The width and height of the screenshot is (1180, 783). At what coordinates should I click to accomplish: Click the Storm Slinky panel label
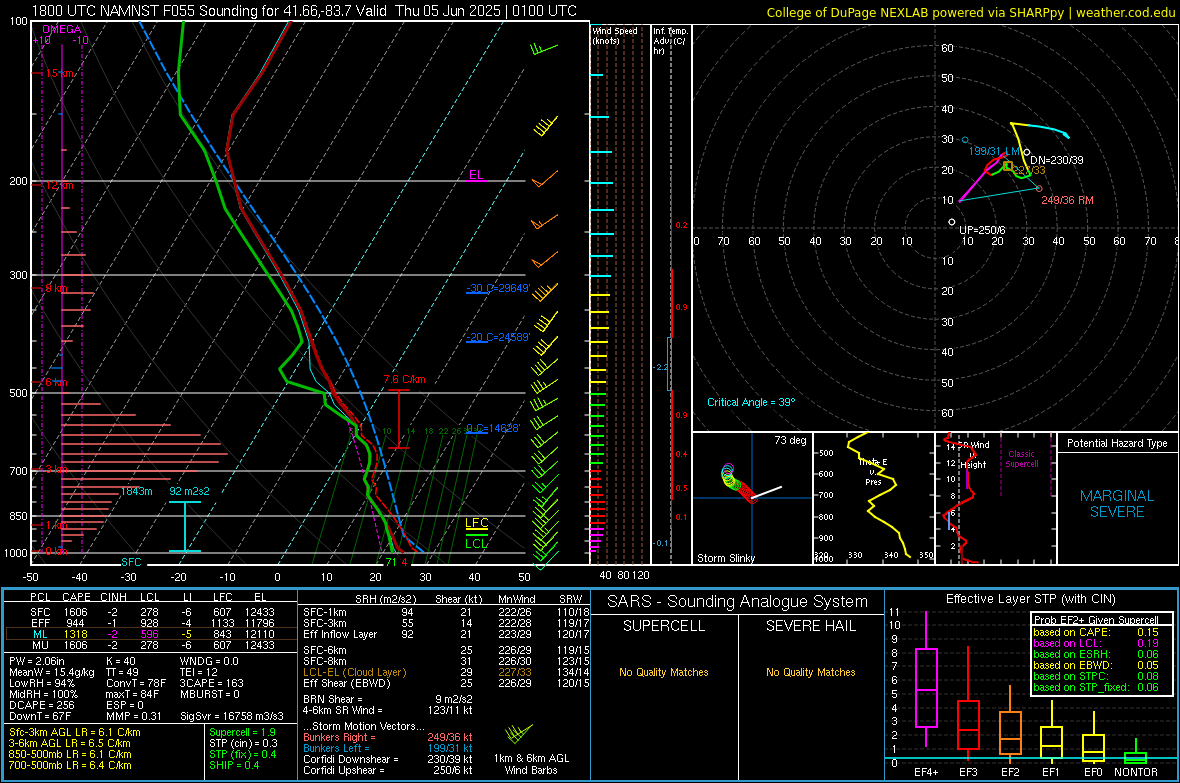tap(725, 558)
